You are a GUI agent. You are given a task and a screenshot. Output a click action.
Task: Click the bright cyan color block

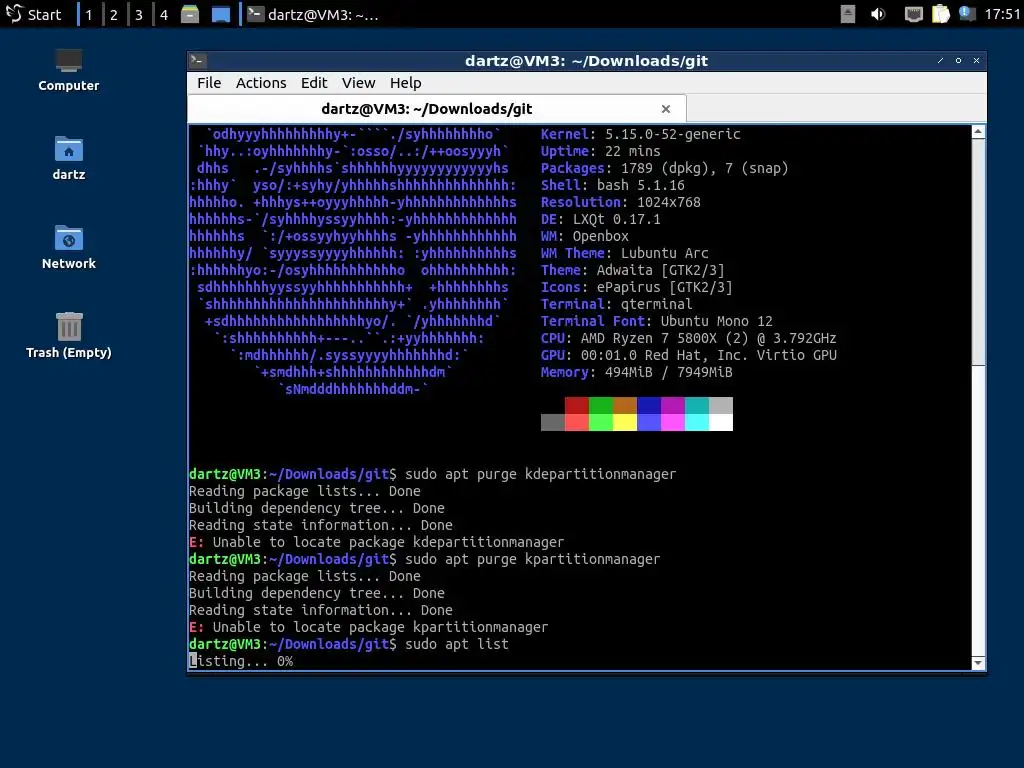(697, 423)
